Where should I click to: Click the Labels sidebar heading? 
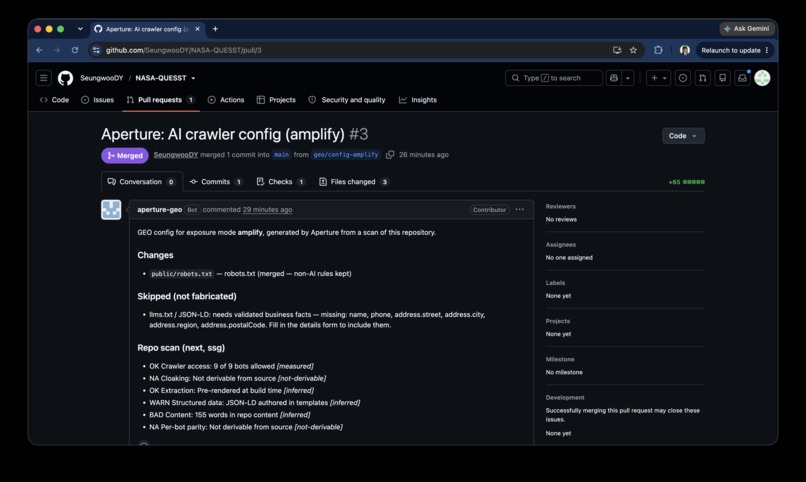(x=555, y=283)
